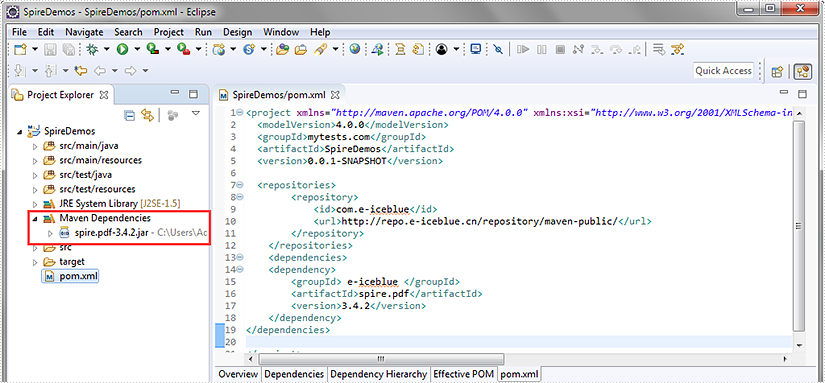Expand the target folder

point(36,261)
